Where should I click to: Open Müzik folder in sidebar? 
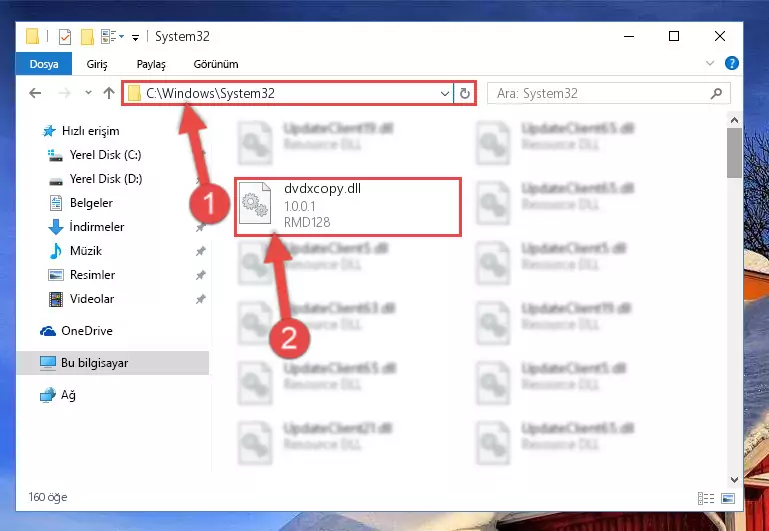pos(75,251)
